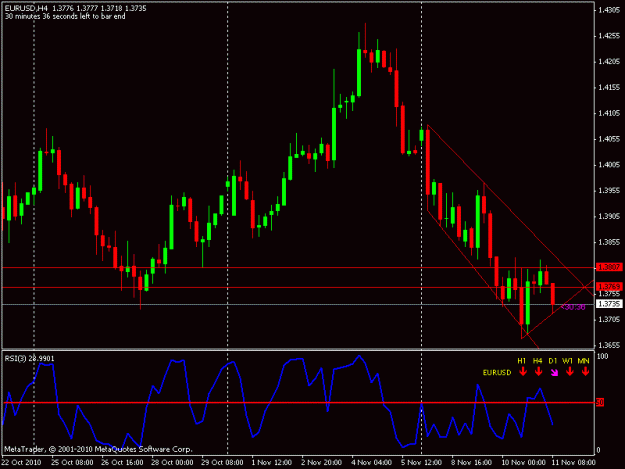Click the 1.4005 price scale value
625x469 pixels.
(x=609, y=164)
